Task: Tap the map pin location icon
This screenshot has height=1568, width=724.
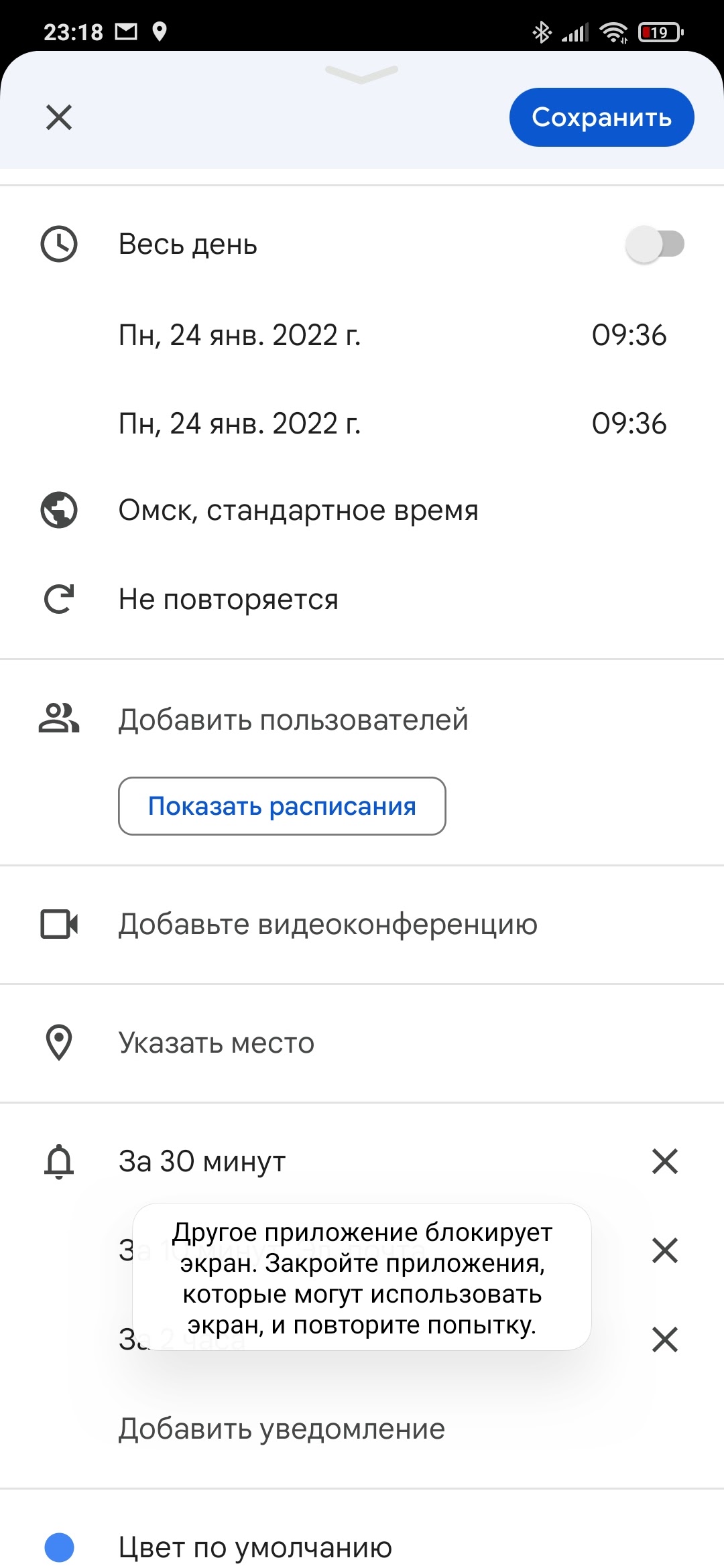Action: pos(59,1043)
